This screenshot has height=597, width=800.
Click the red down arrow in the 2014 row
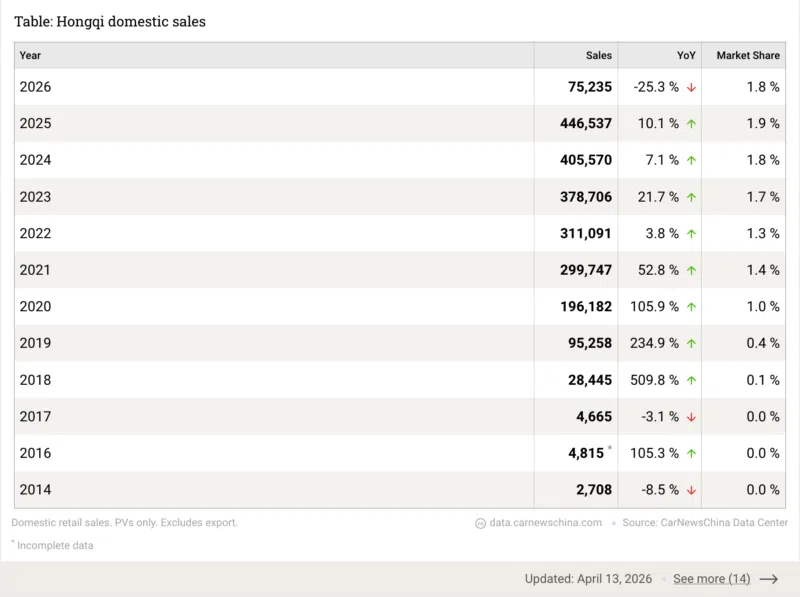point(691,490)
